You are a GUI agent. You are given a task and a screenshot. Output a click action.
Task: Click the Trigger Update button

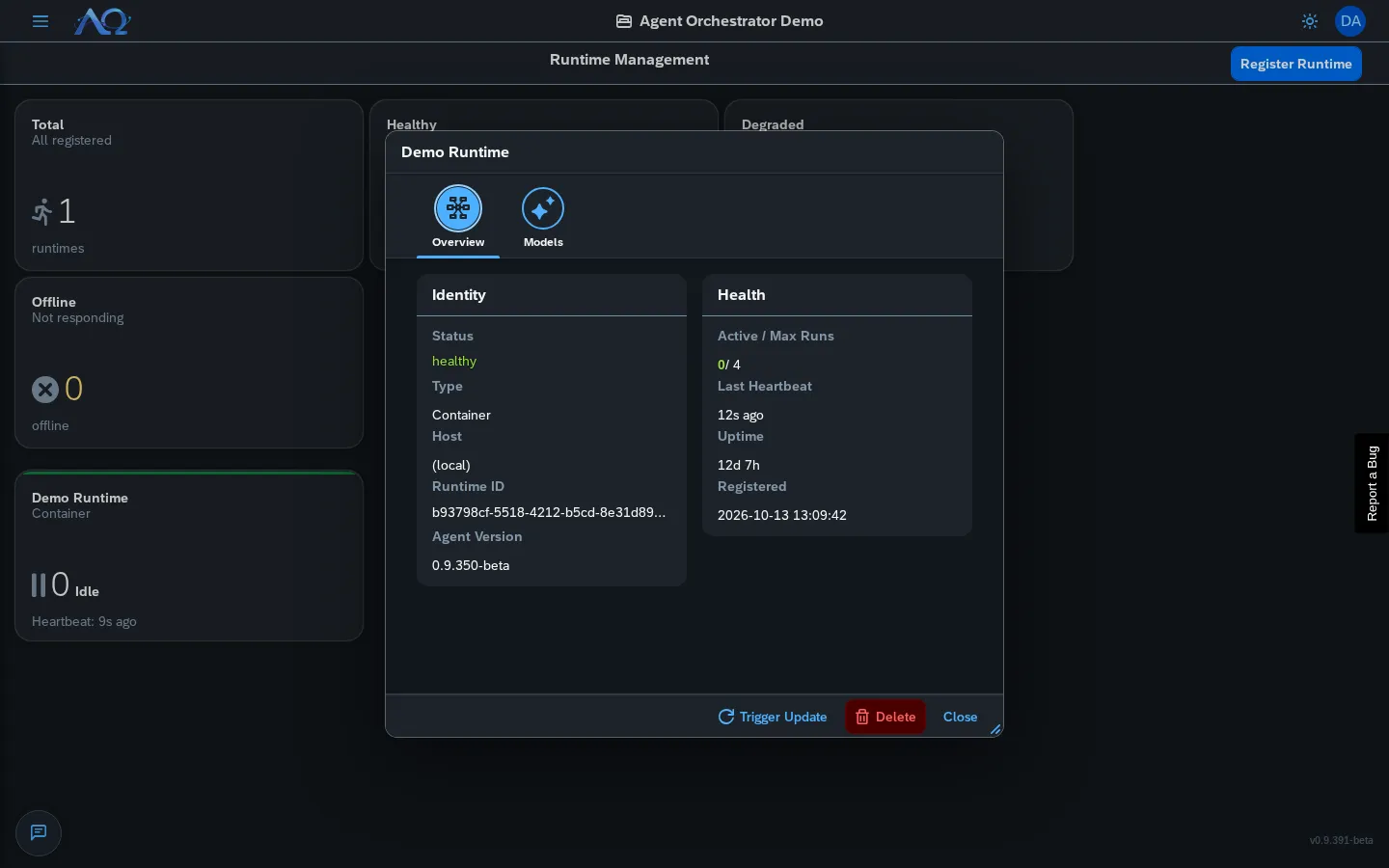click(x=773, y=717)
